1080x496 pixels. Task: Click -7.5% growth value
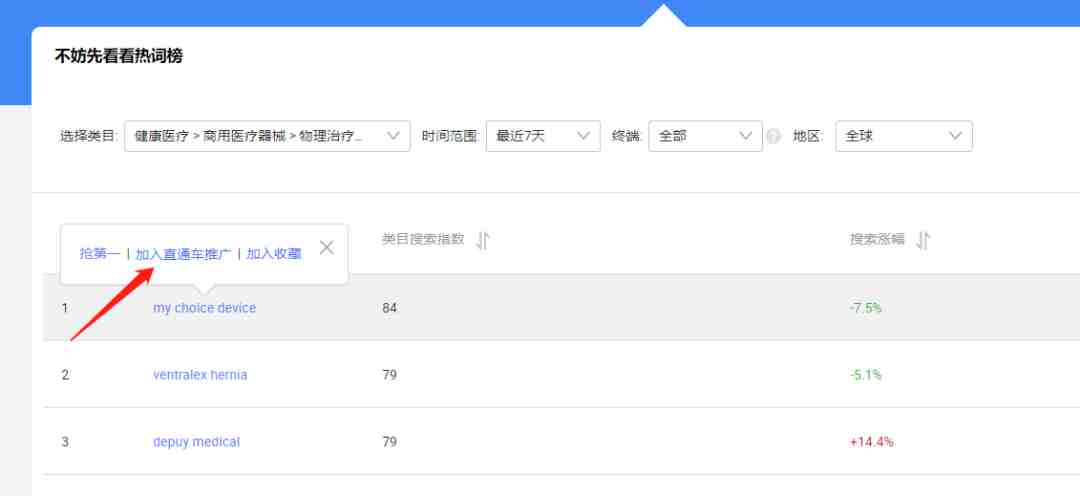click(x=866, y=308)
